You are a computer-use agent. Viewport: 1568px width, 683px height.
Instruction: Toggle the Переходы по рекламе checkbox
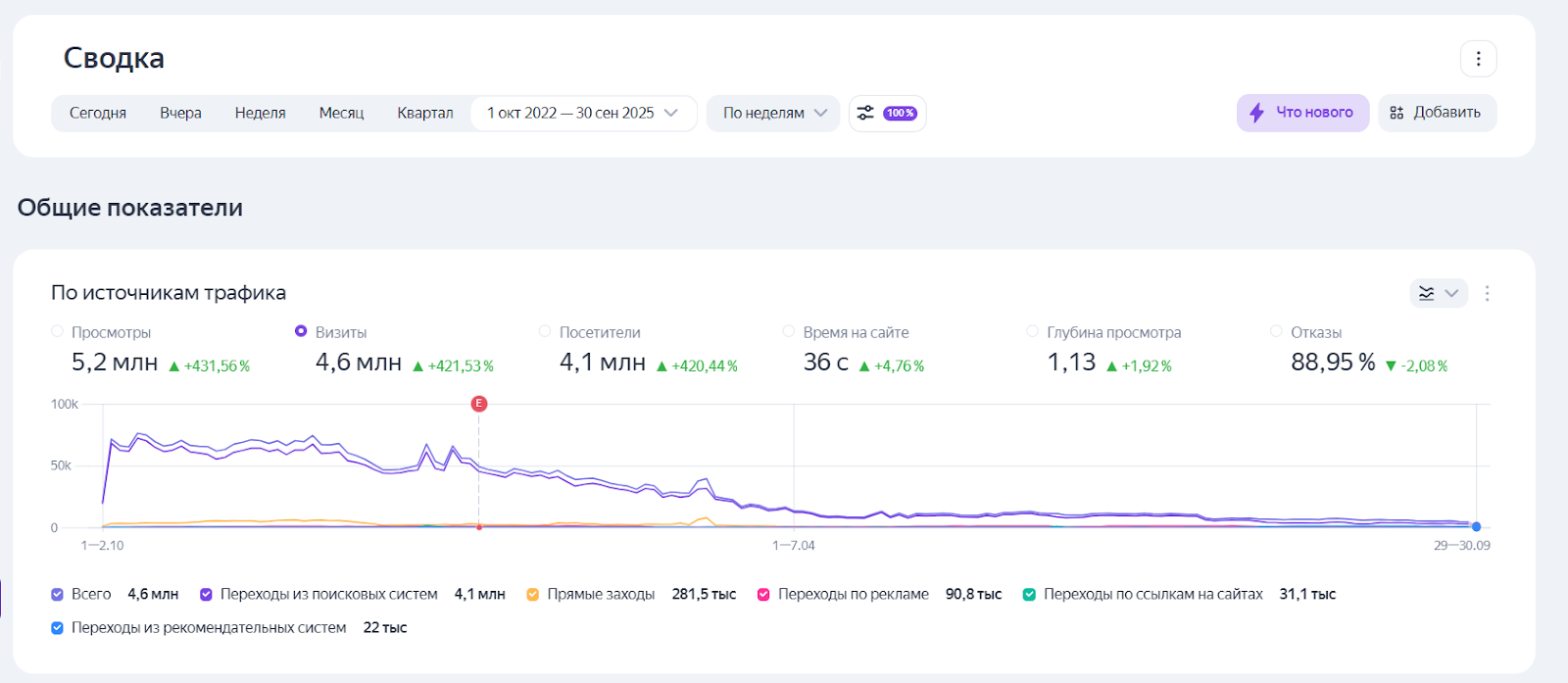(x=763, y=594)
